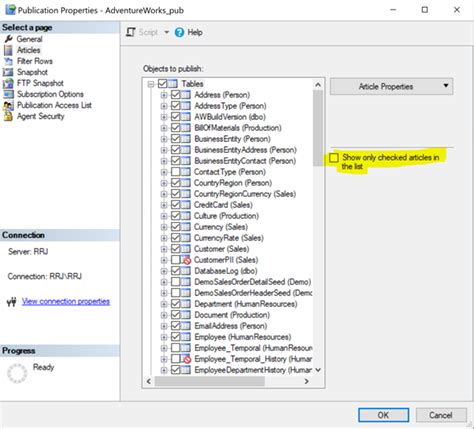Confirm with the OK button
Viewport: 474px width, 429px height.
coord(383,415)
